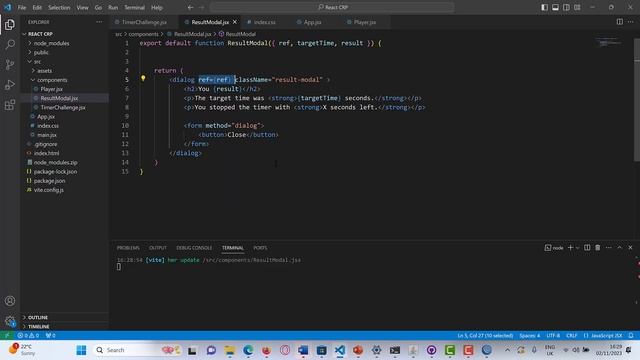
Task: Maximize the panel with chevron up
Action: coord(619,248)
